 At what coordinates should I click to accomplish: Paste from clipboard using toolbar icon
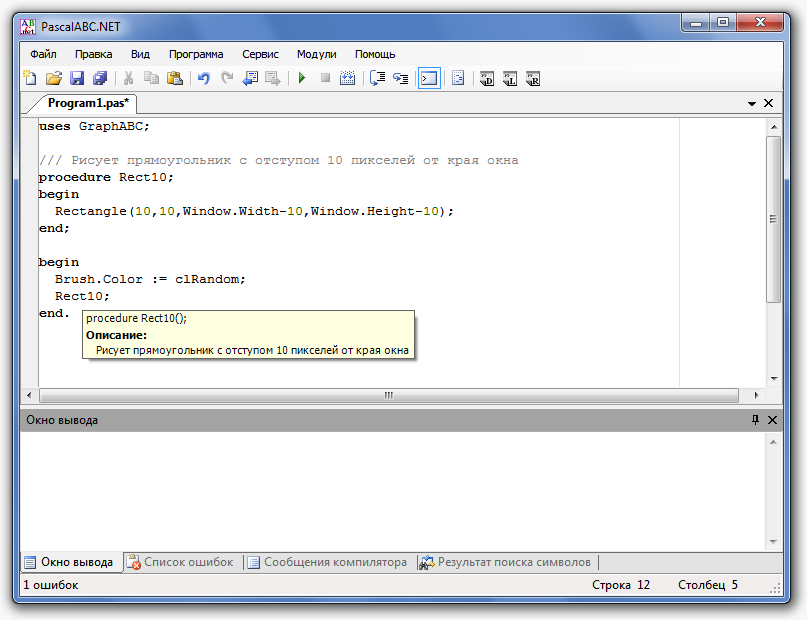tap(175, 78)
